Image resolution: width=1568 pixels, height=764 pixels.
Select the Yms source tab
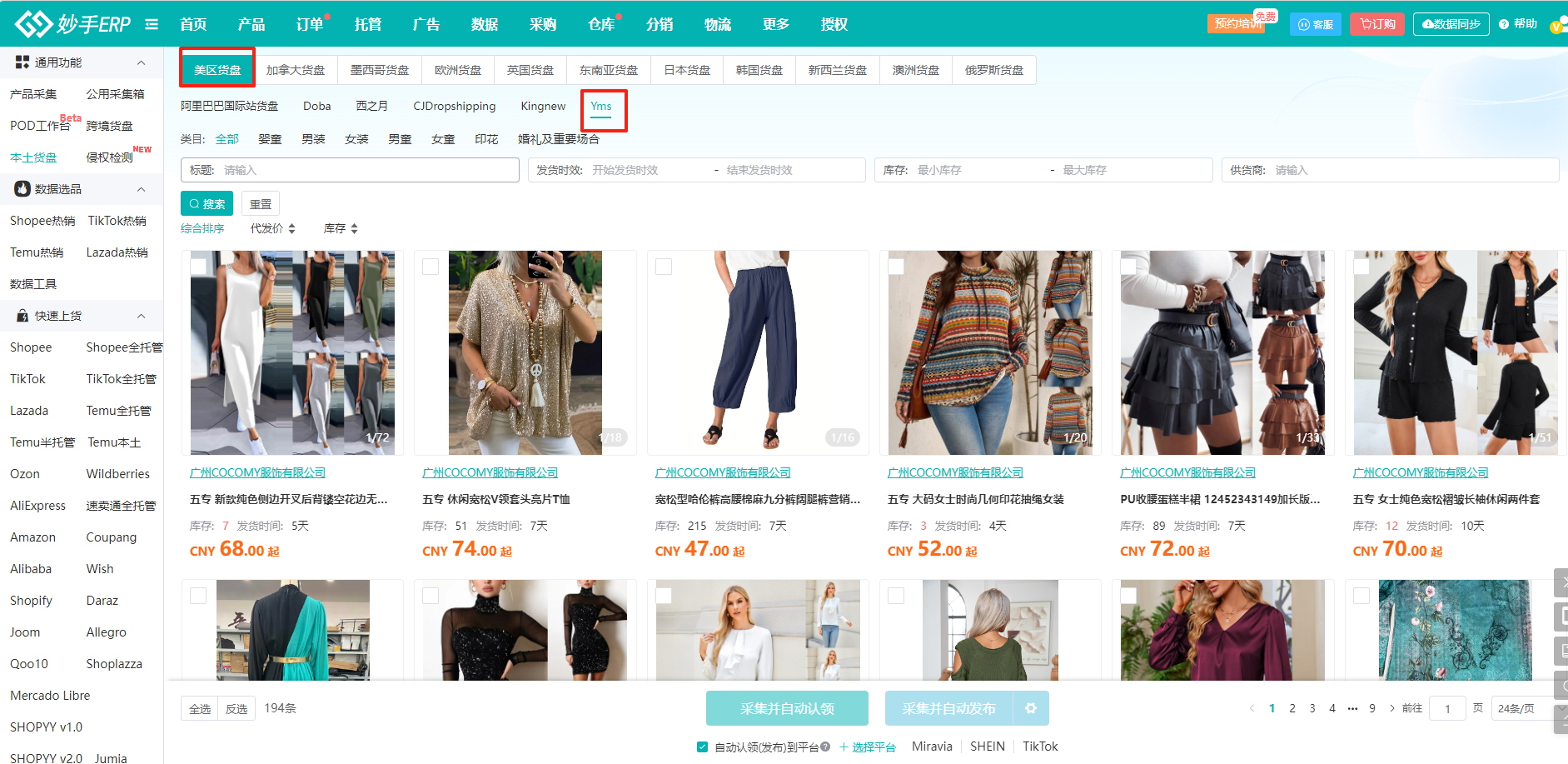pos(601,106)
